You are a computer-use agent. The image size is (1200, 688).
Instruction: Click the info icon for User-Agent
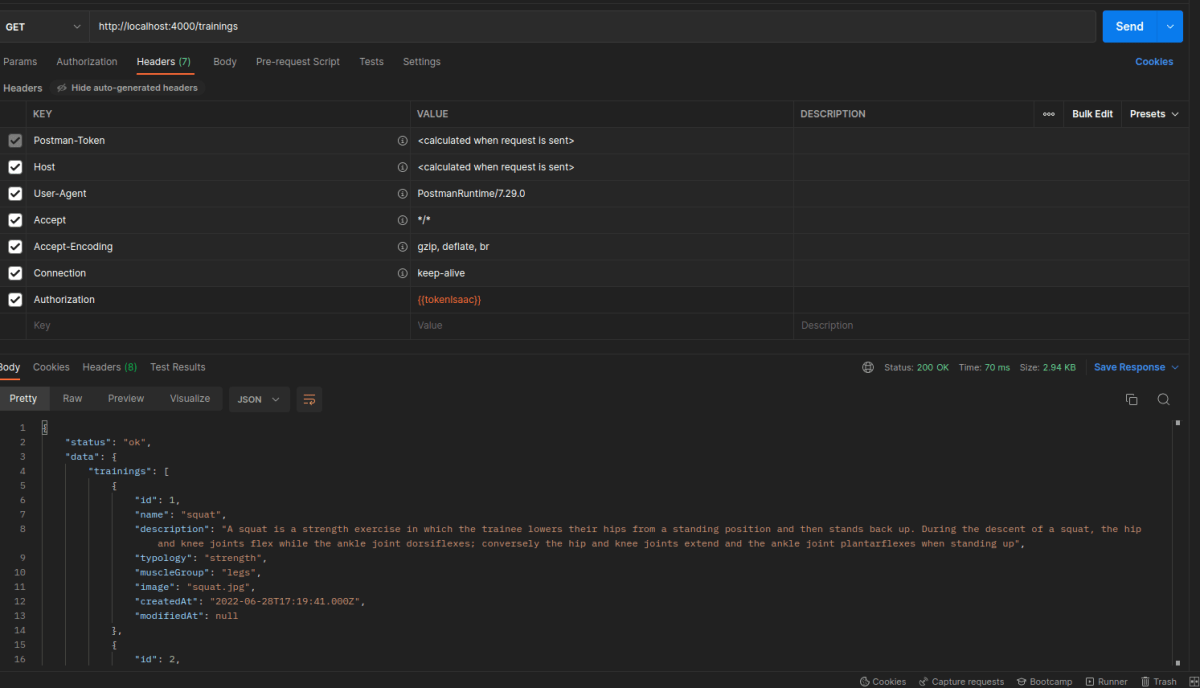click(x=403, y=194)
